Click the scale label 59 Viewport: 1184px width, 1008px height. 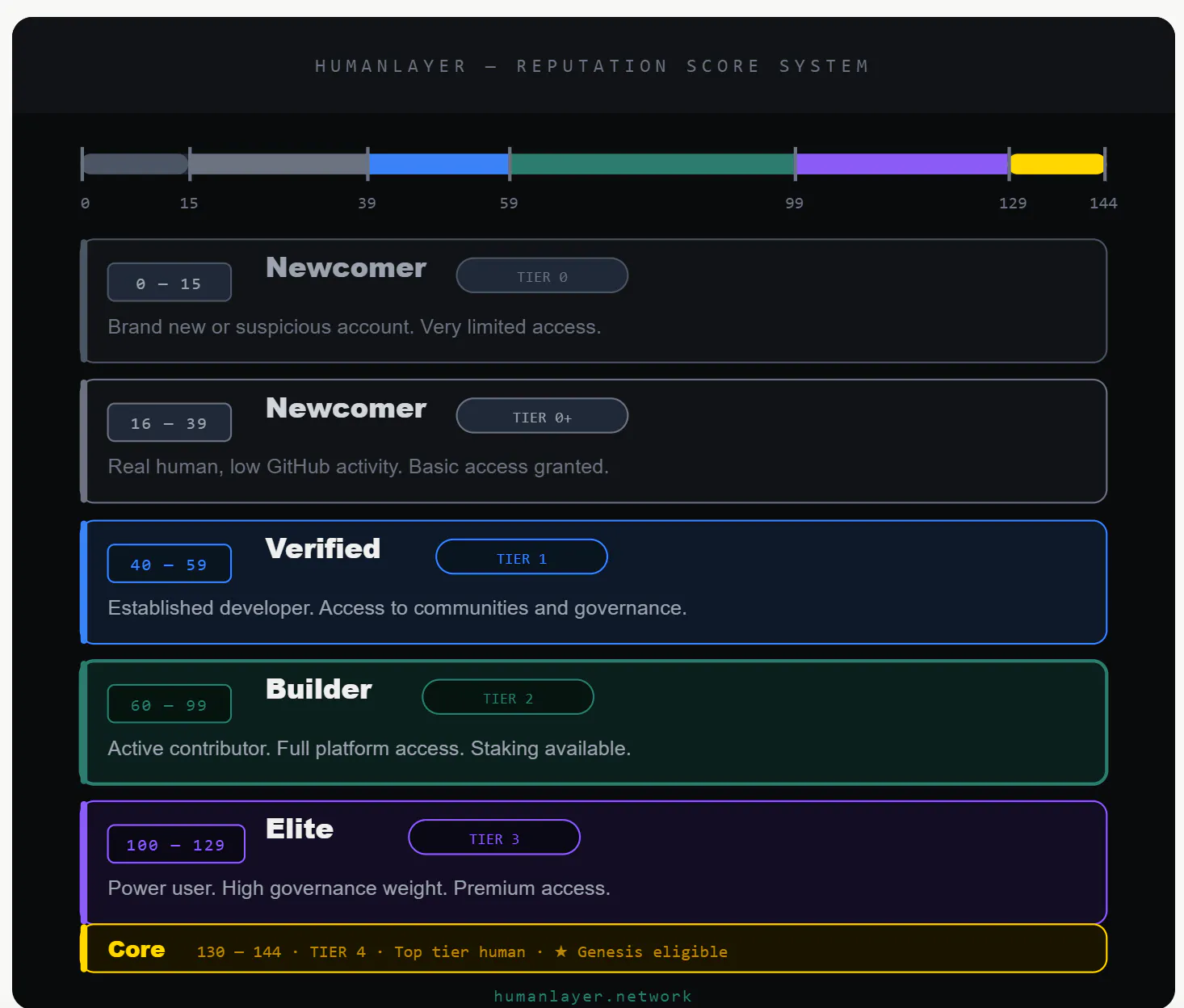tap(509, 204)
